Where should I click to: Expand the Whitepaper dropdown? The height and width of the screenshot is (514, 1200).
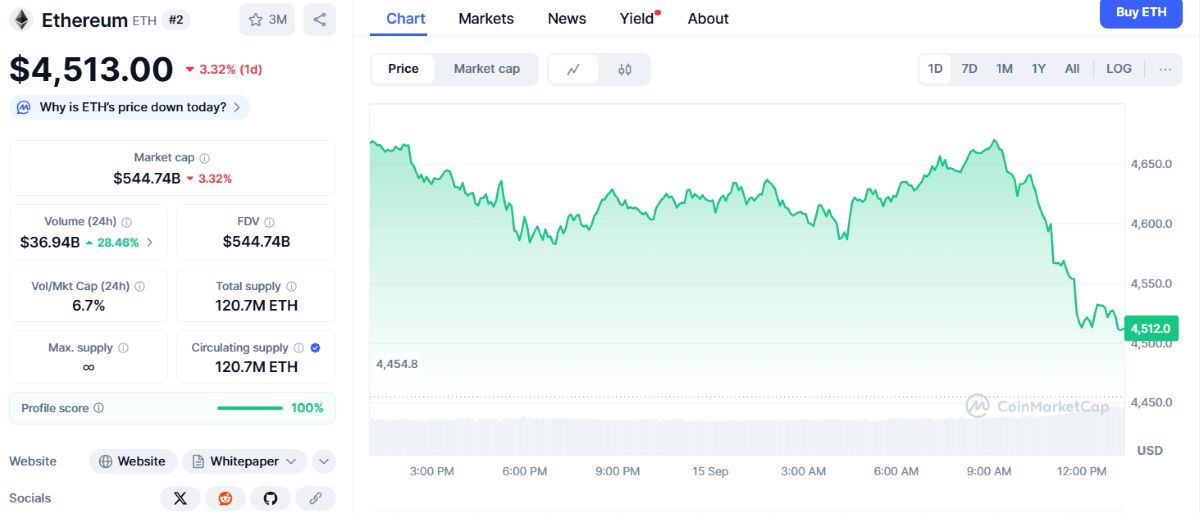291,461
